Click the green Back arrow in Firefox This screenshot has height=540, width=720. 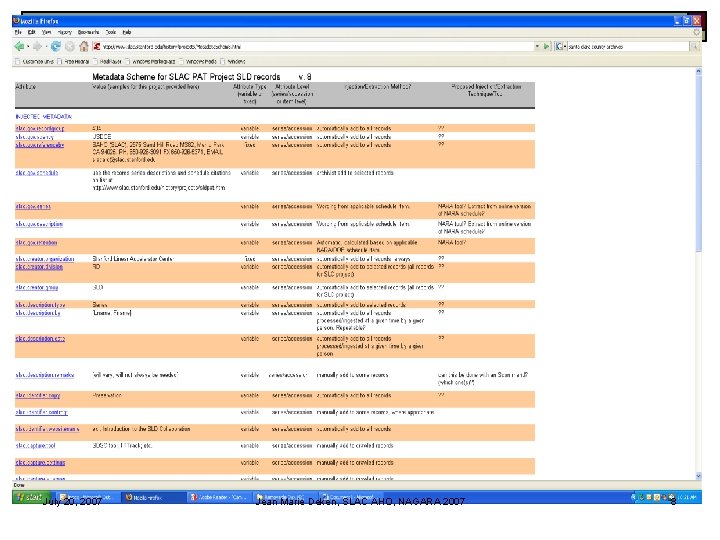point(19,46)
